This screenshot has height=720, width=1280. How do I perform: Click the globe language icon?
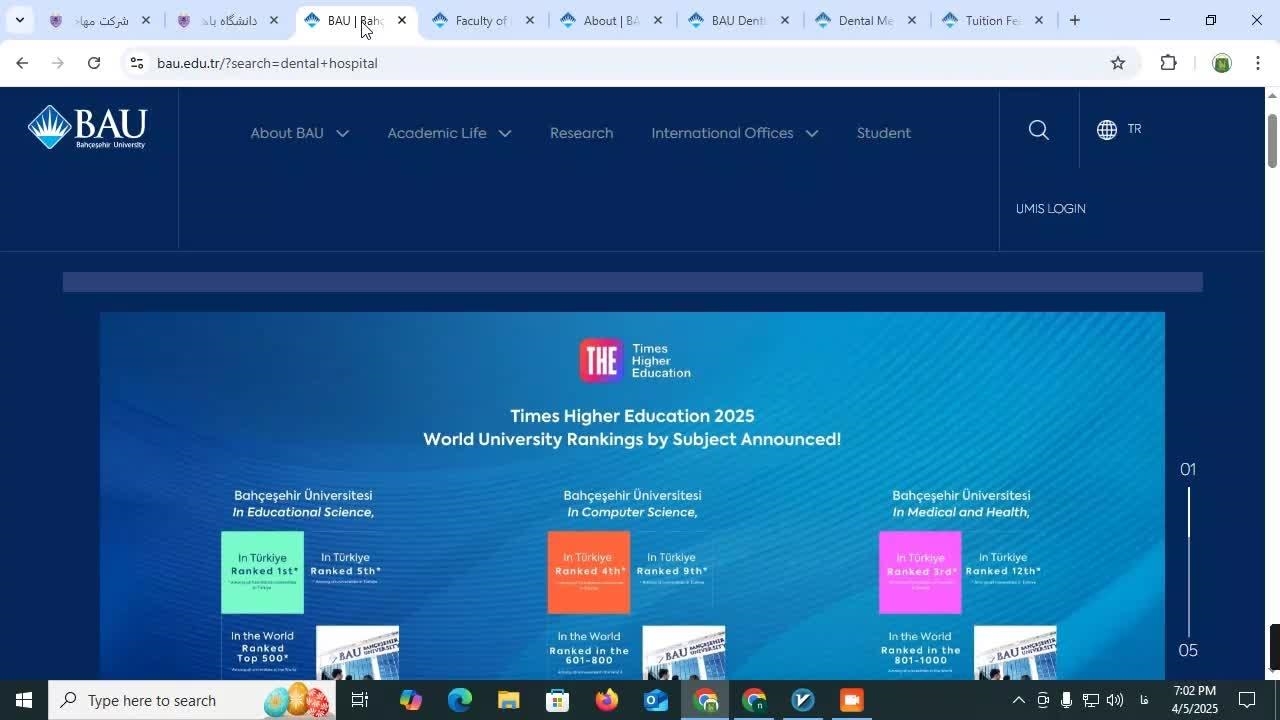coord(1106,130)
